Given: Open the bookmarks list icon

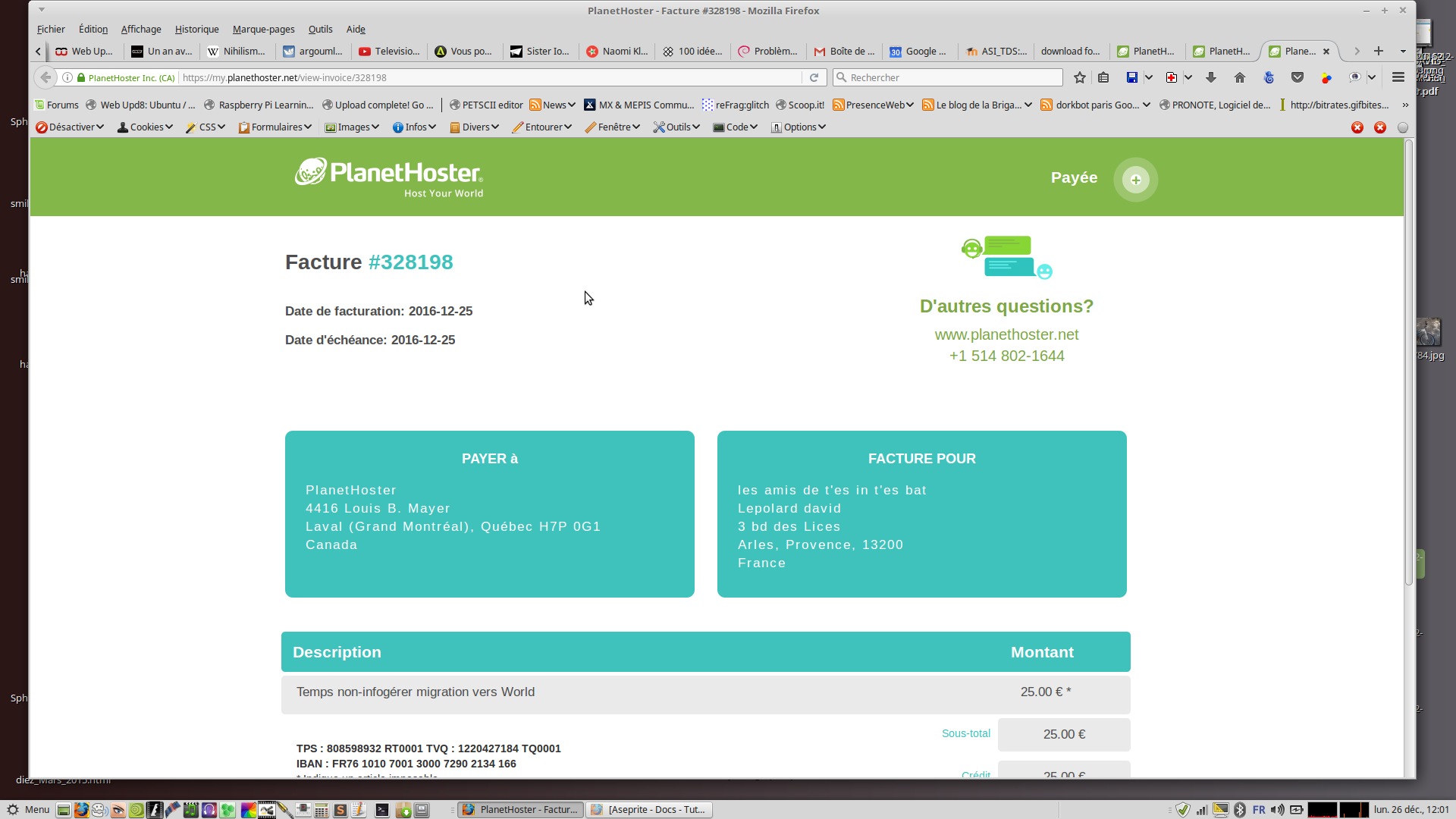Looking at the screenshot, I should point(1103,77).
